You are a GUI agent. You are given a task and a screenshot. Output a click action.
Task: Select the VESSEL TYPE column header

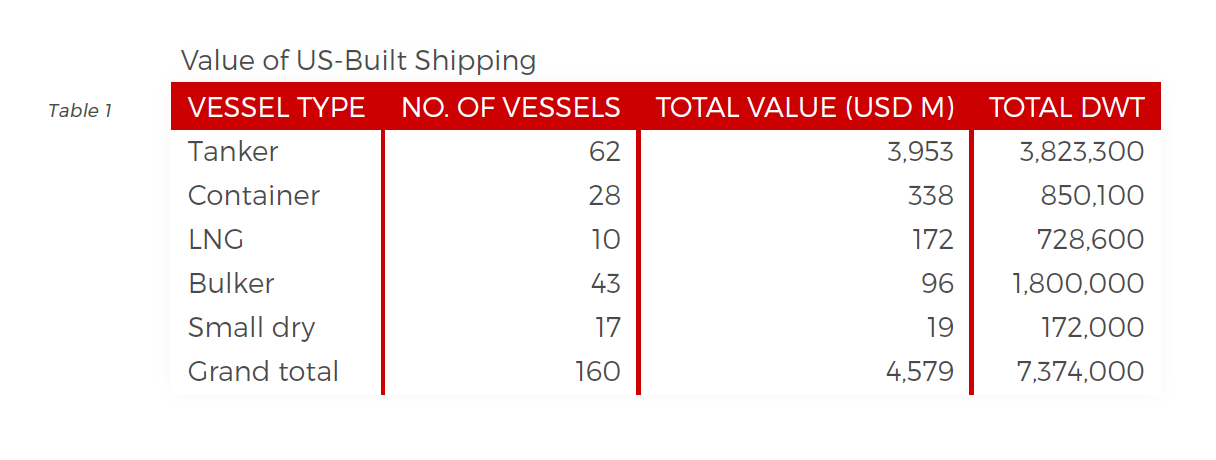[276, 107]
